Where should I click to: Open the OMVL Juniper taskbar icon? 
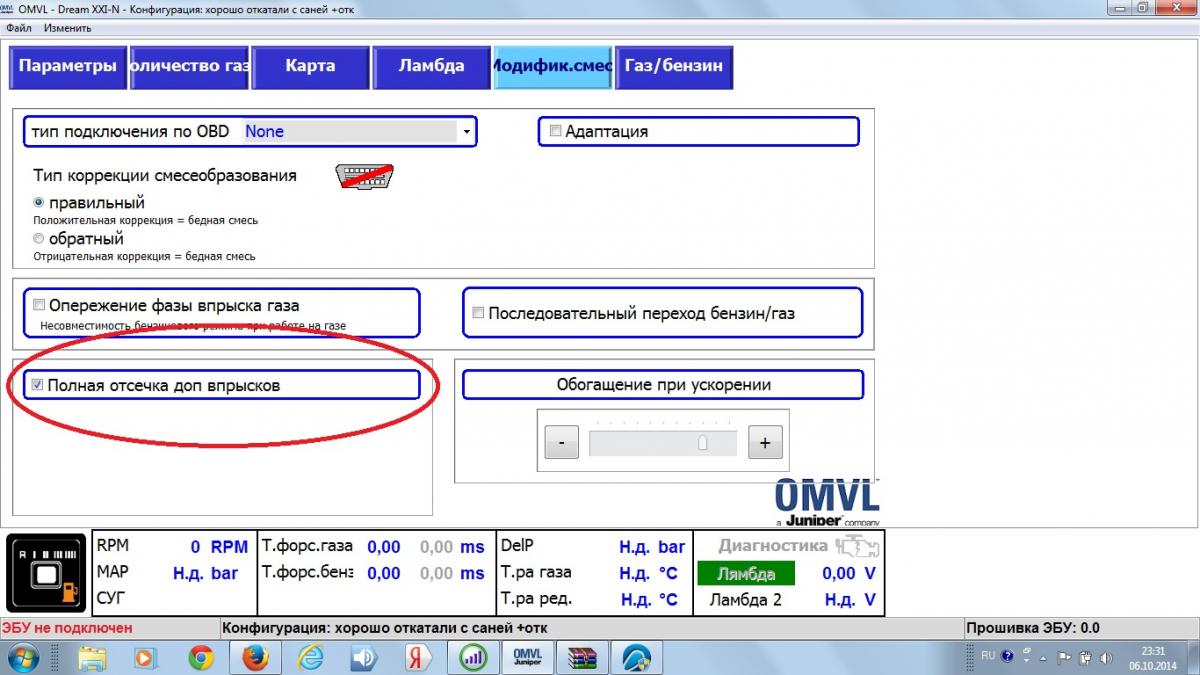point(526,657)
